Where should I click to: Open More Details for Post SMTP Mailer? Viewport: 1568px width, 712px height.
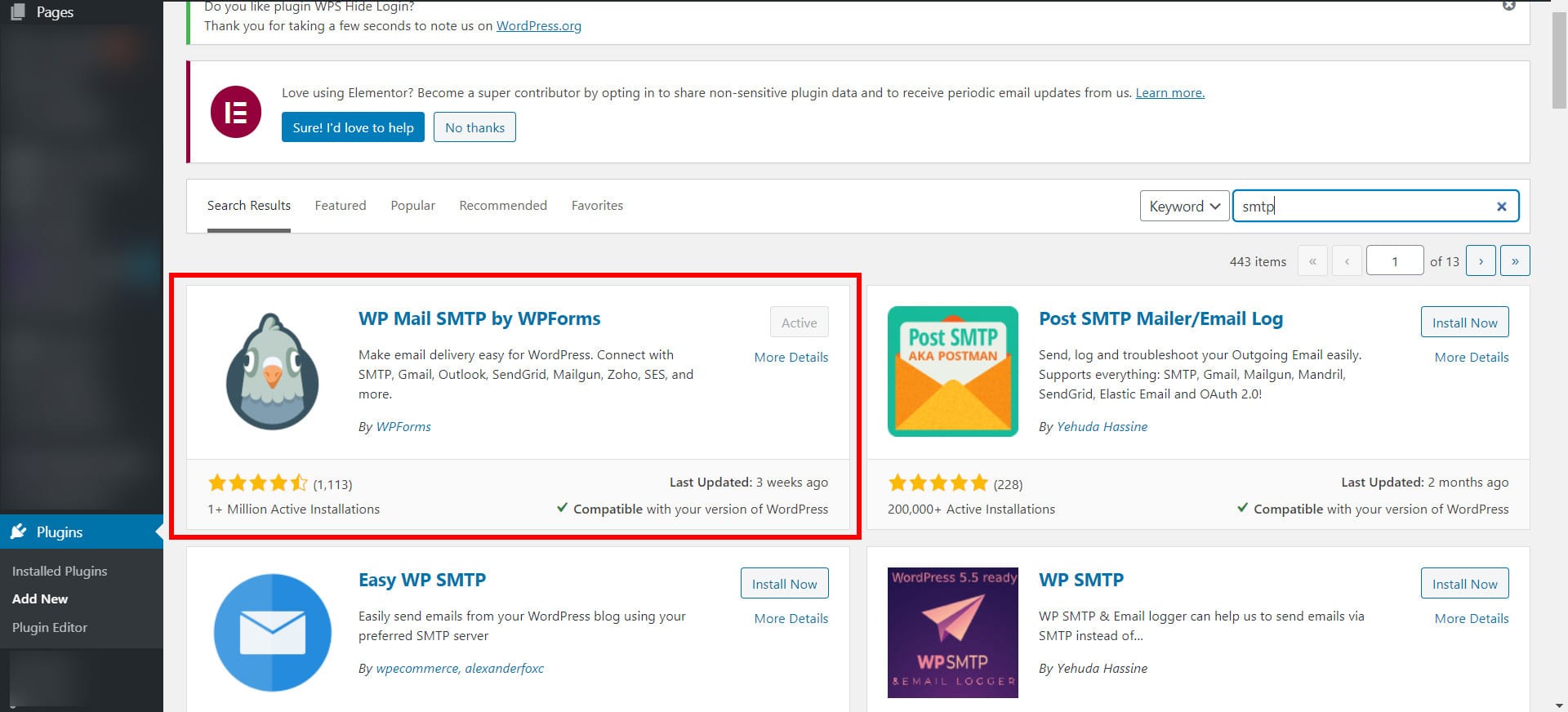(1472, 358)
